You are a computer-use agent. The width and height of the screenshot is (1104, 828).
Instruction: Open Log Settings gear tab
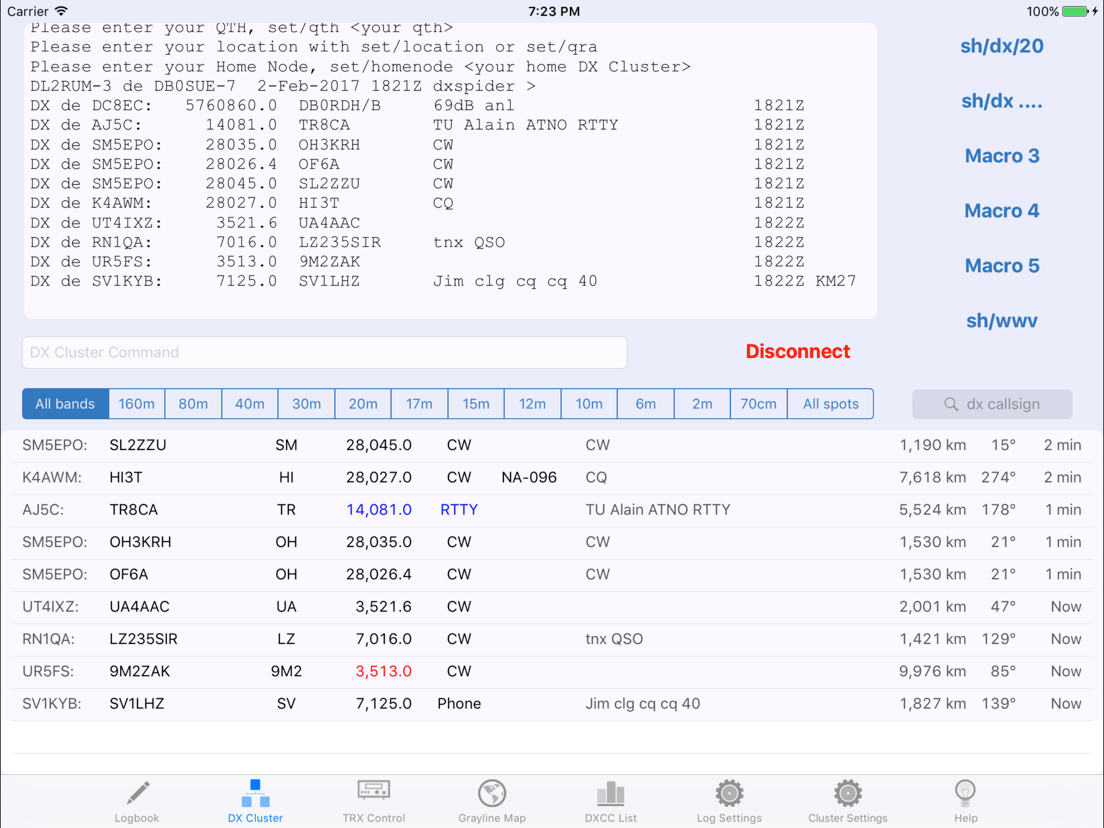click(x=729, y=801)
